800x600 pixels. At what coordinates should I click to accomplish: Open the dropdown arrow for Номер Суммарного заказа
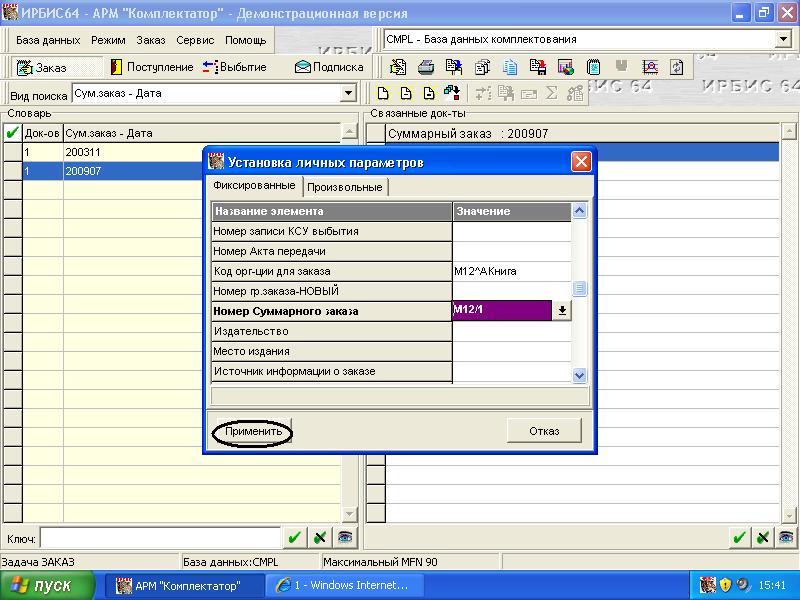pos(562,311)
